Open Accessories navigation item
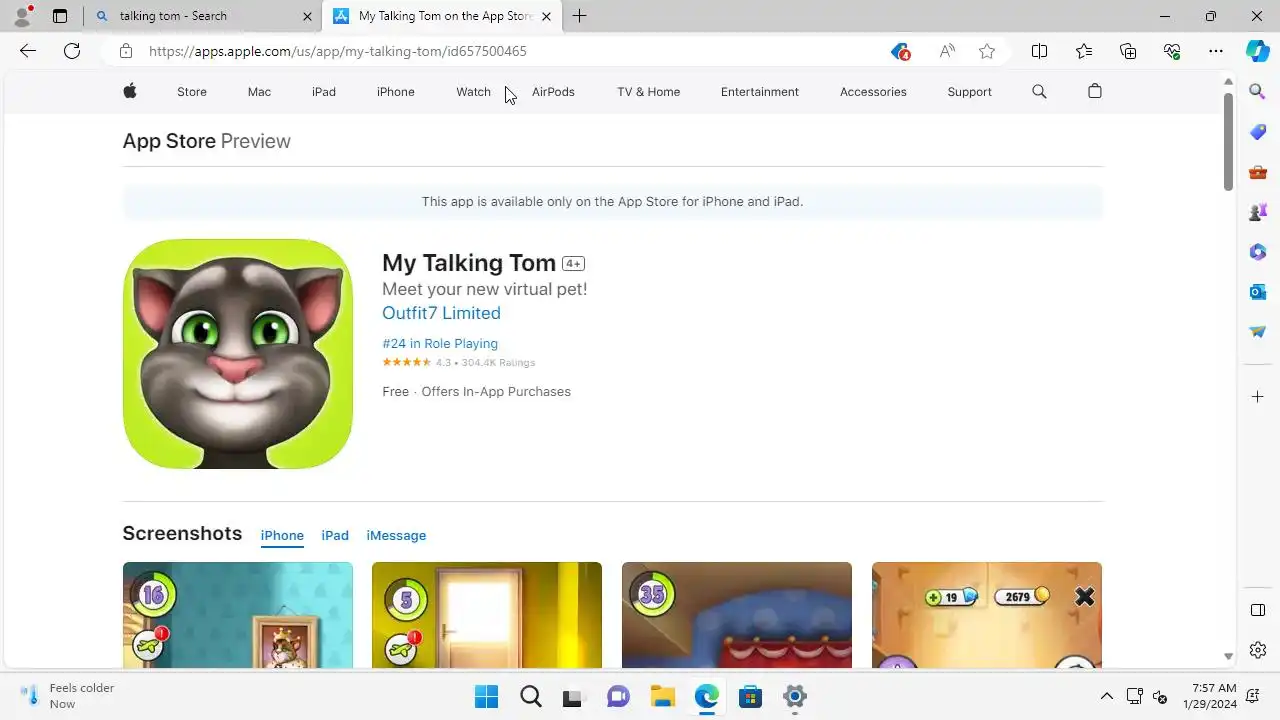 (x=873, y=92)
